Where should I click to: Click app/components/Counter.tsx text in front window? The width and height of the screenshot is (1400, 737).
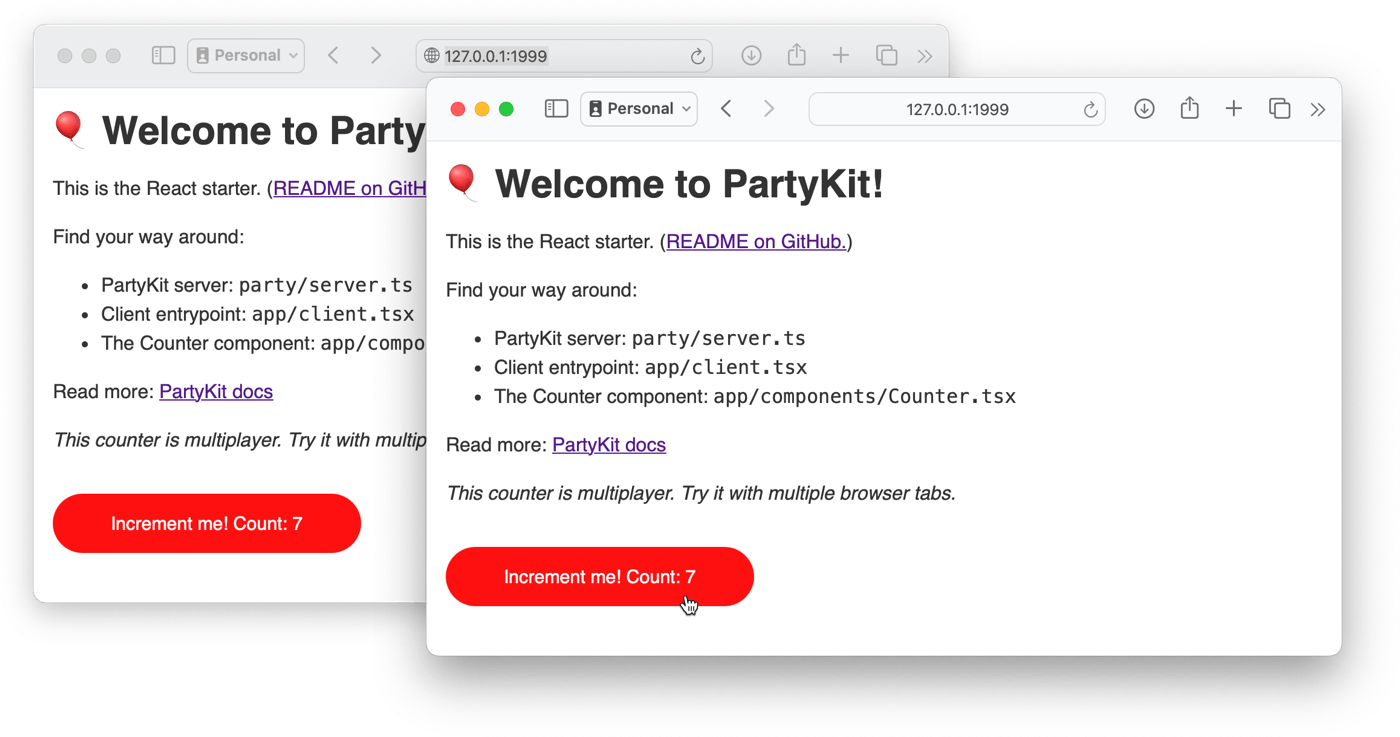pyautogui.click(x=865, y=397)
